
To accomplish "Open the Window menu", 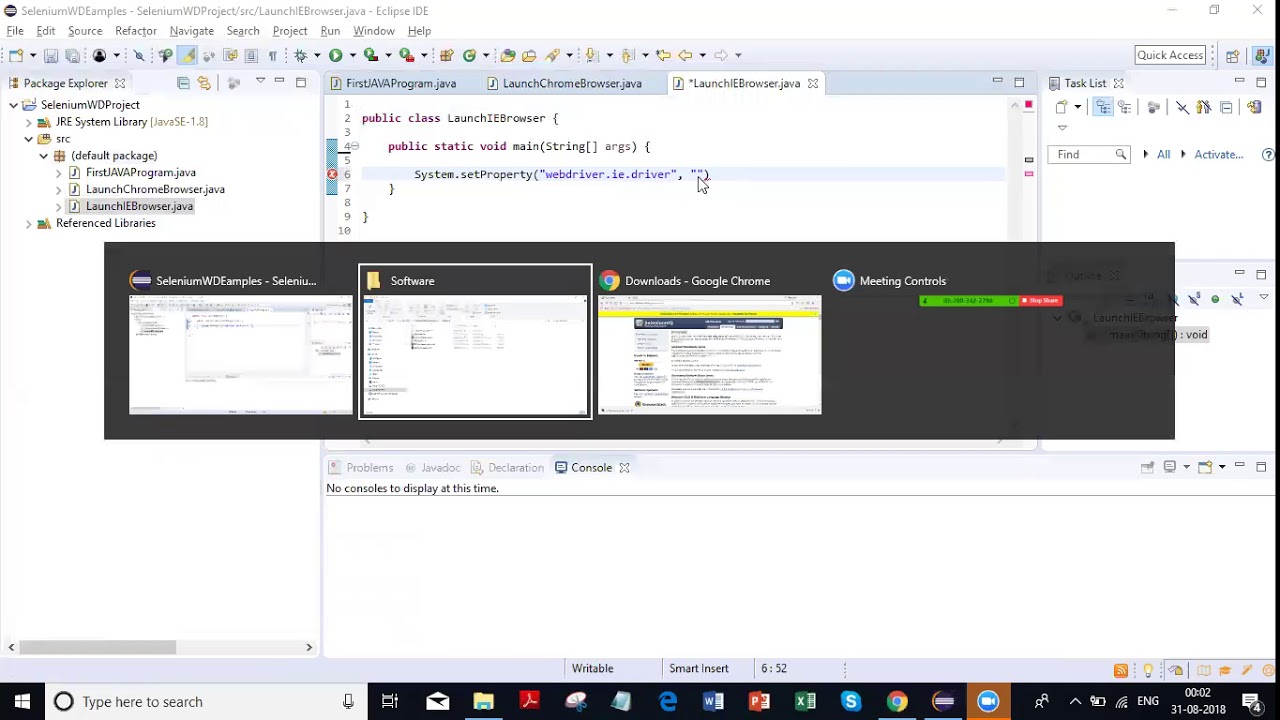I will pyautogui.click(x=374, y=31).
